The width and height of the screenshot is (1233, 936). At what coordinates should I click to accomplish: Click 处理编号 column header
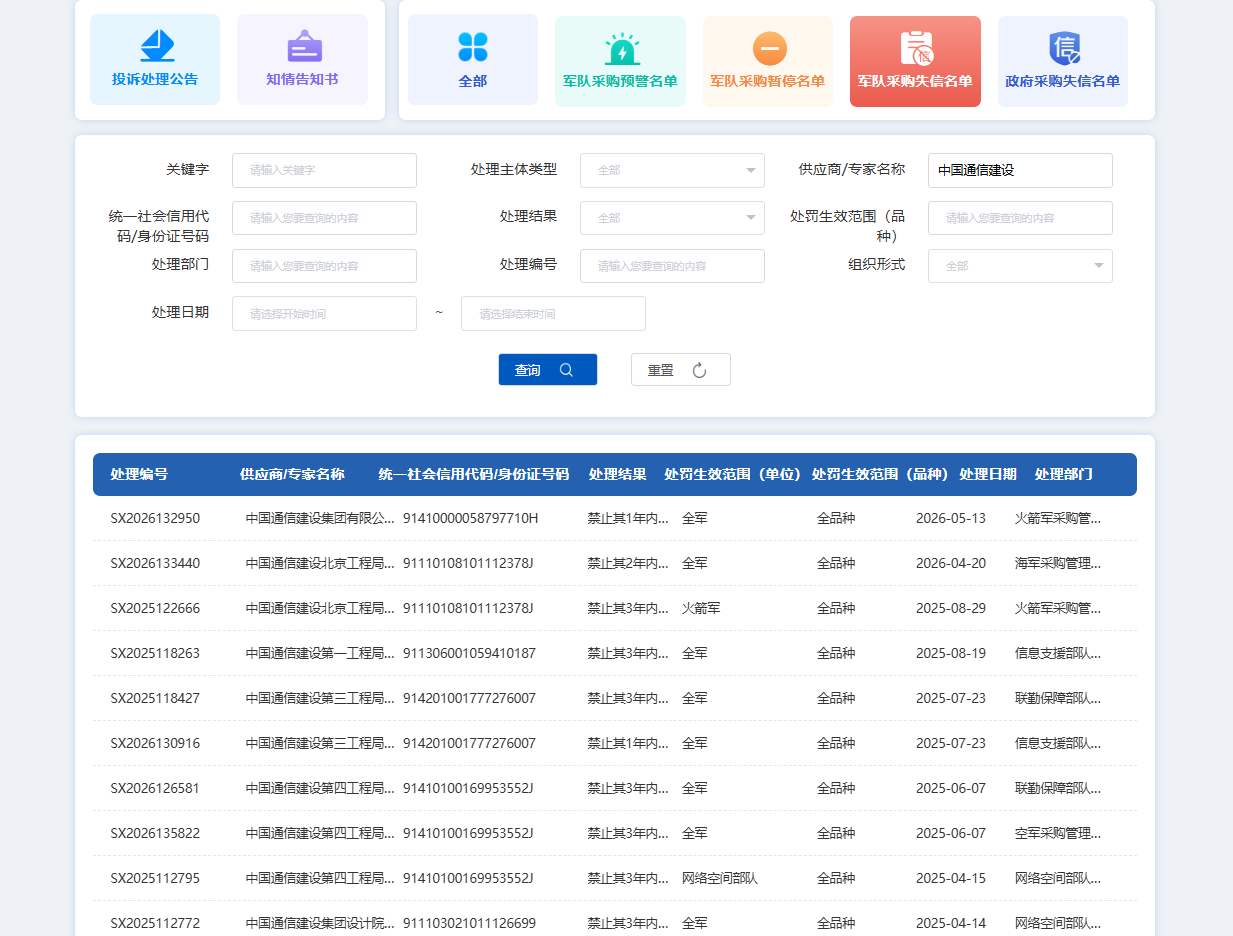[x=139, y=475]
